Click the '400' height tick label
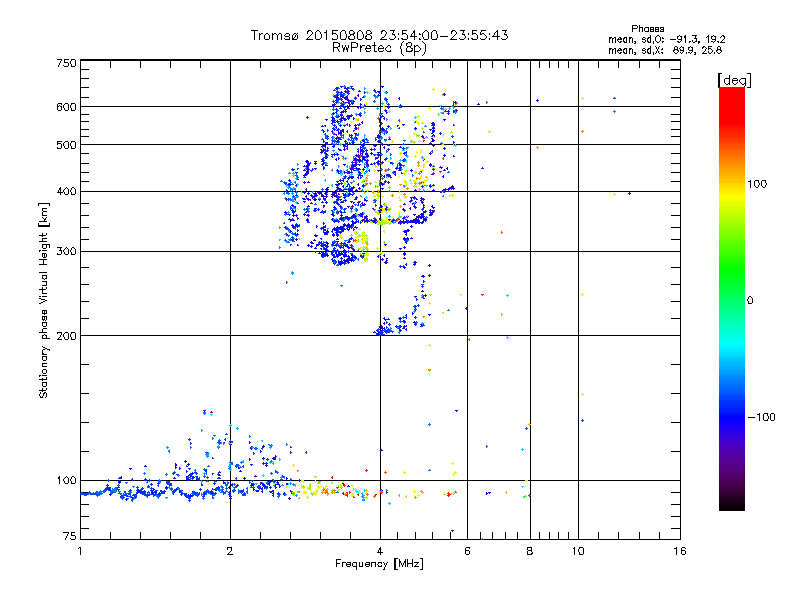The height and width of the screenshot is (600, 800). [x=67, y=191]
